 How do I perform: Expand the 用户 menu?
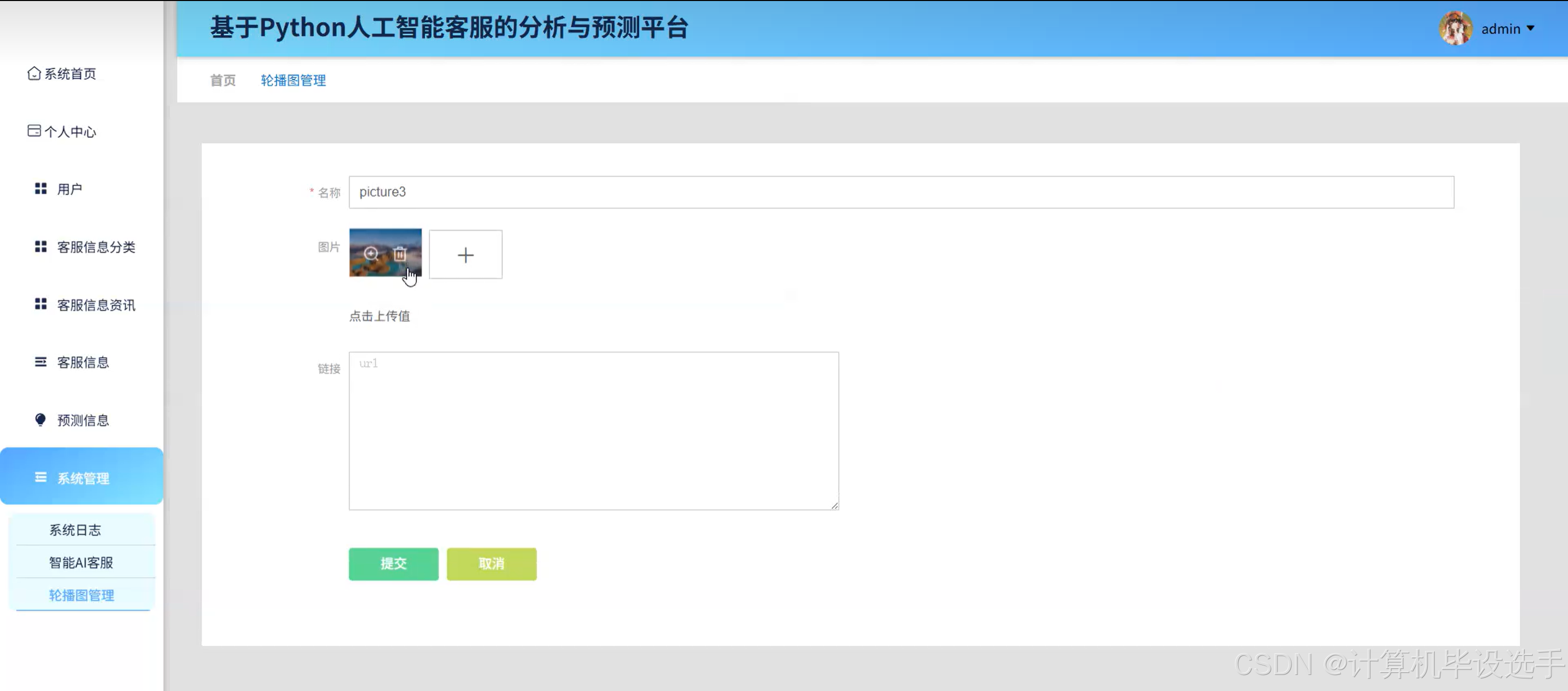[x=69, y=189]
